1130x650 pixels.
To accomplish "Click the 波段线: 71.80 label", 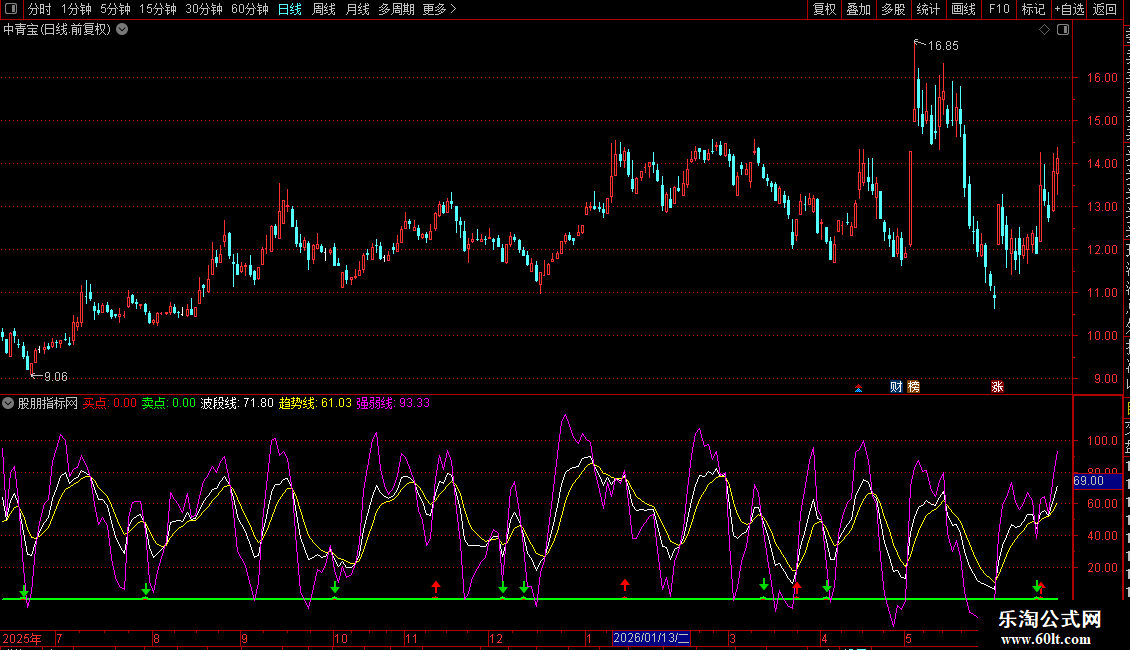I will (237, 404).
